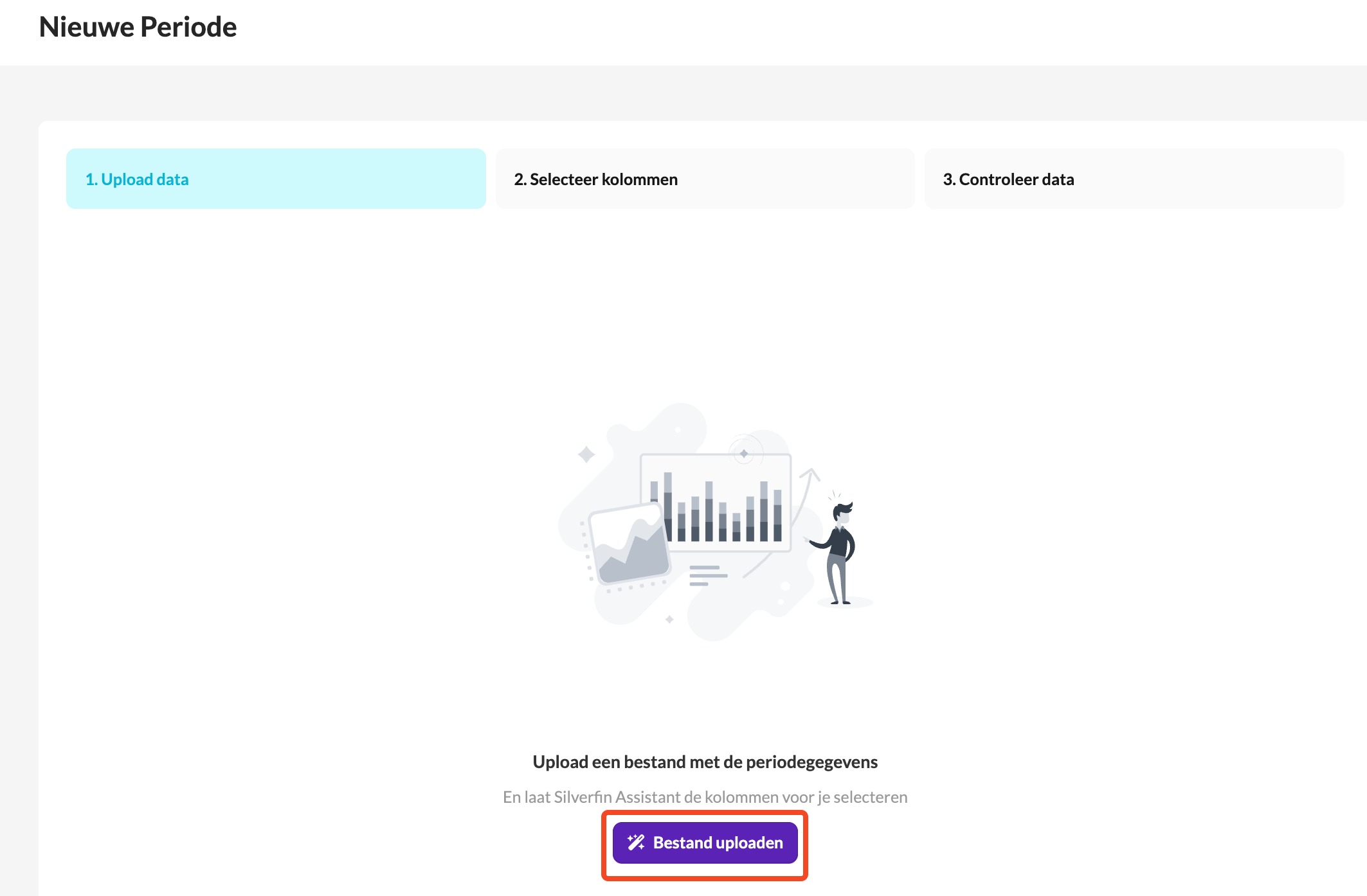The width and height of the screenshot is (1367, 896).
Task: Click 'Upload een bestand met de periodegegevens' heading
Action: (x=705, y=762)
